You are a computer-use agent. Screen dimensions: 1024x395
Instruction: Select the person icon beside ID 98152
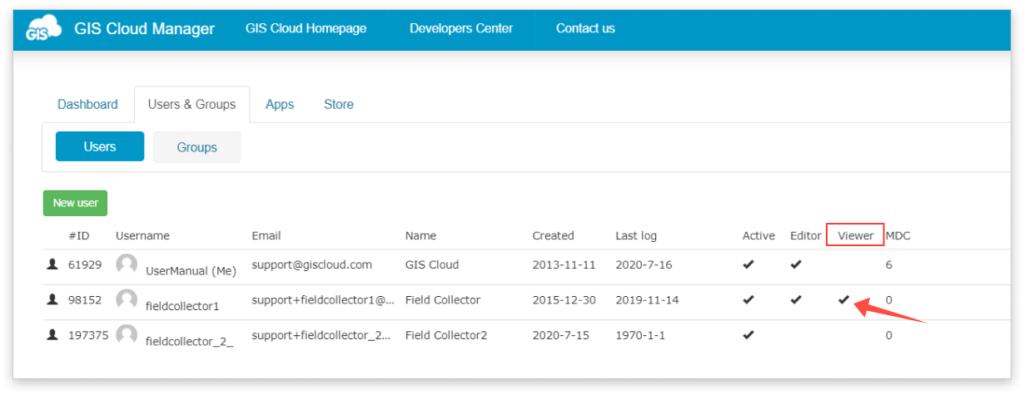point(52,300)
